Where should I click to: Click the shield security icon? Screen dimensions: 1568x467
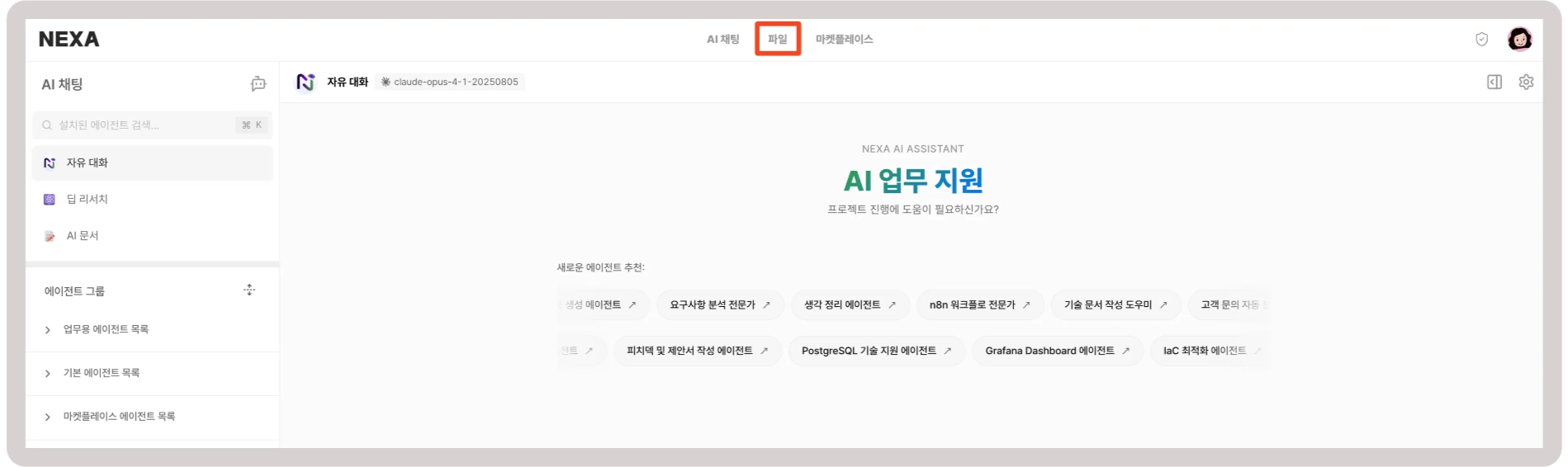1481,39
